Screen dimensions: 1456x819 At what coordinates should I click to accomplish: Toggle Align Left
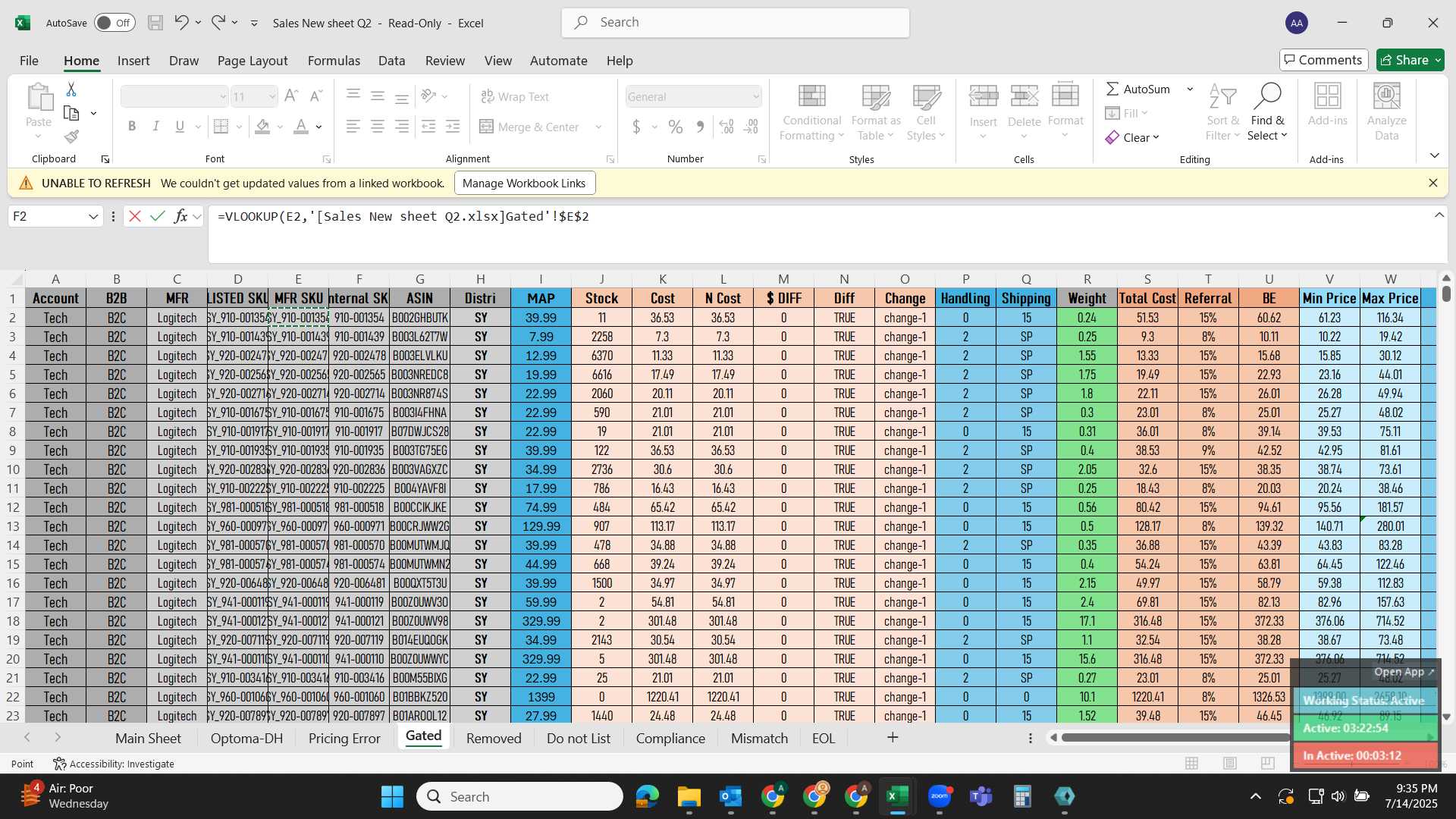pos(353,127)
